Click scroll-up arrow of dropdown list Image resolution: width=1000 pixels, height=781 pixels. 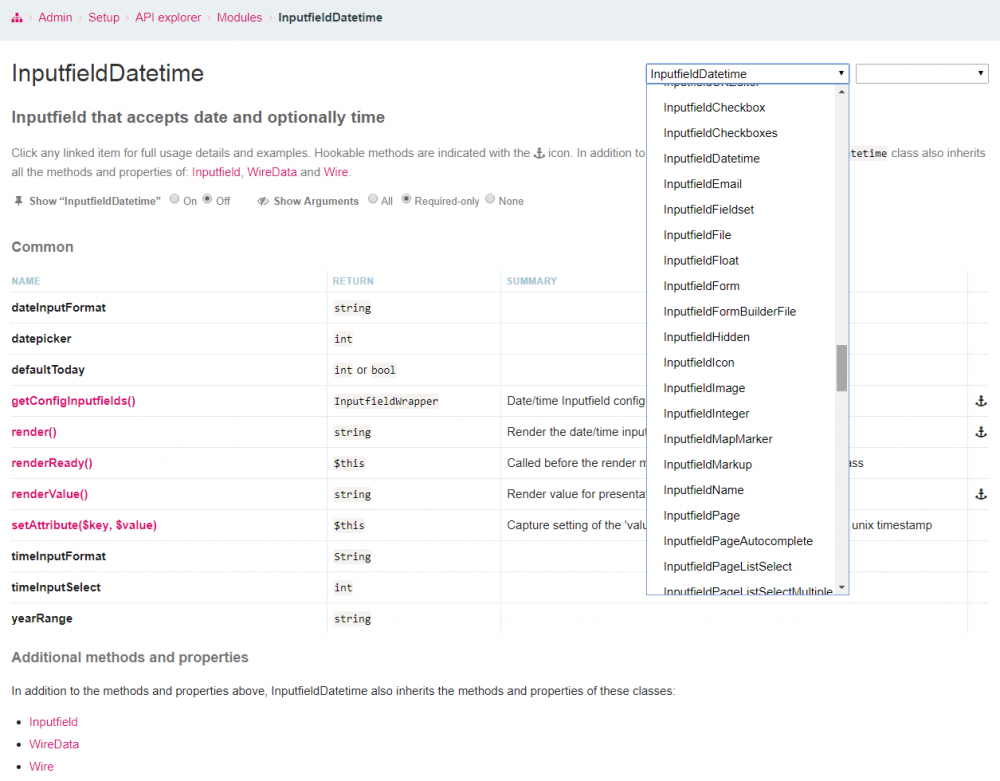[841, 92]
